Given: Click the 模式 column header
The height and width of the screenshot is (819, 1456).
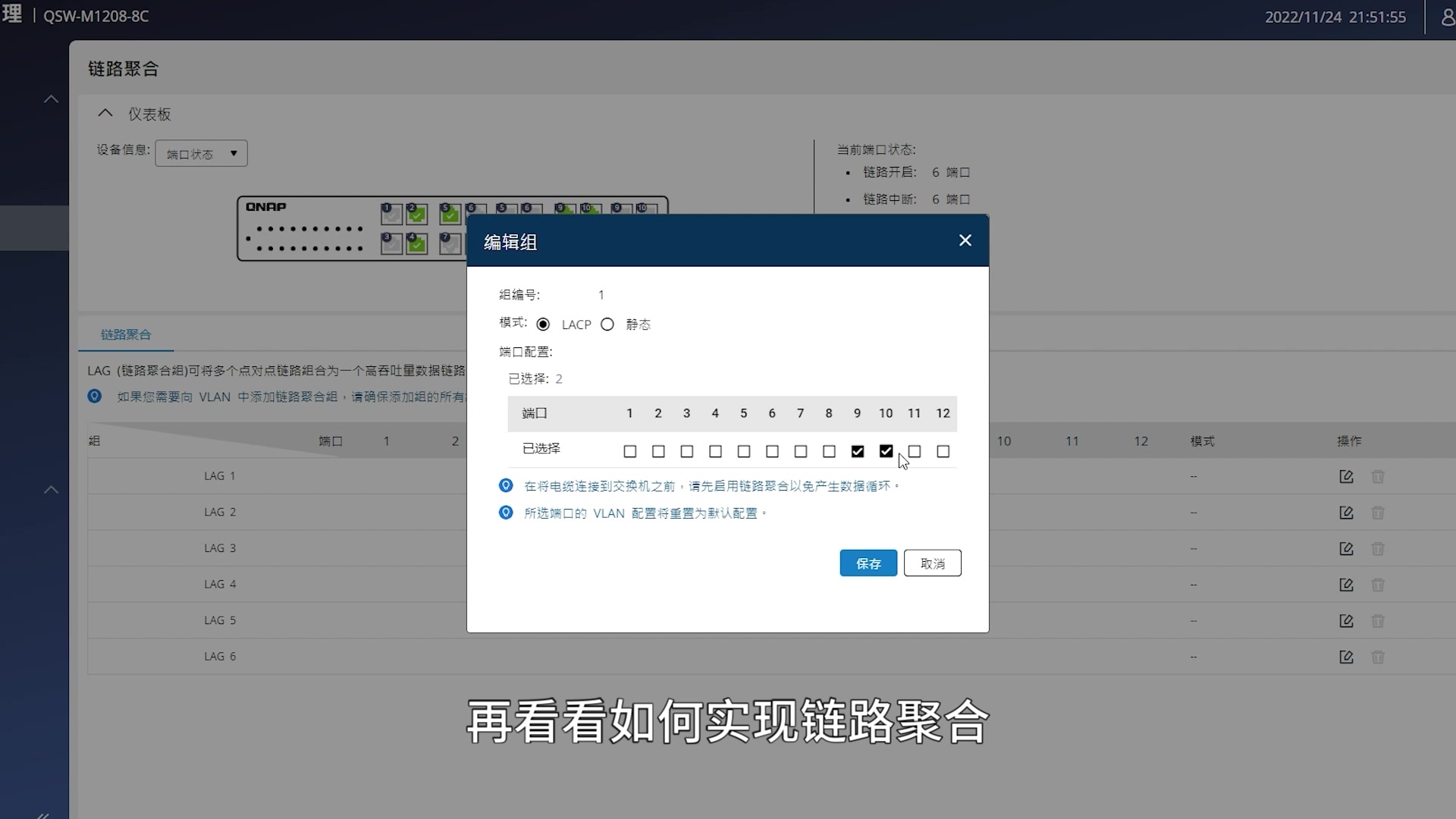Looking at the screenshot, I should pyautogui.click(x=1203, y=441).
